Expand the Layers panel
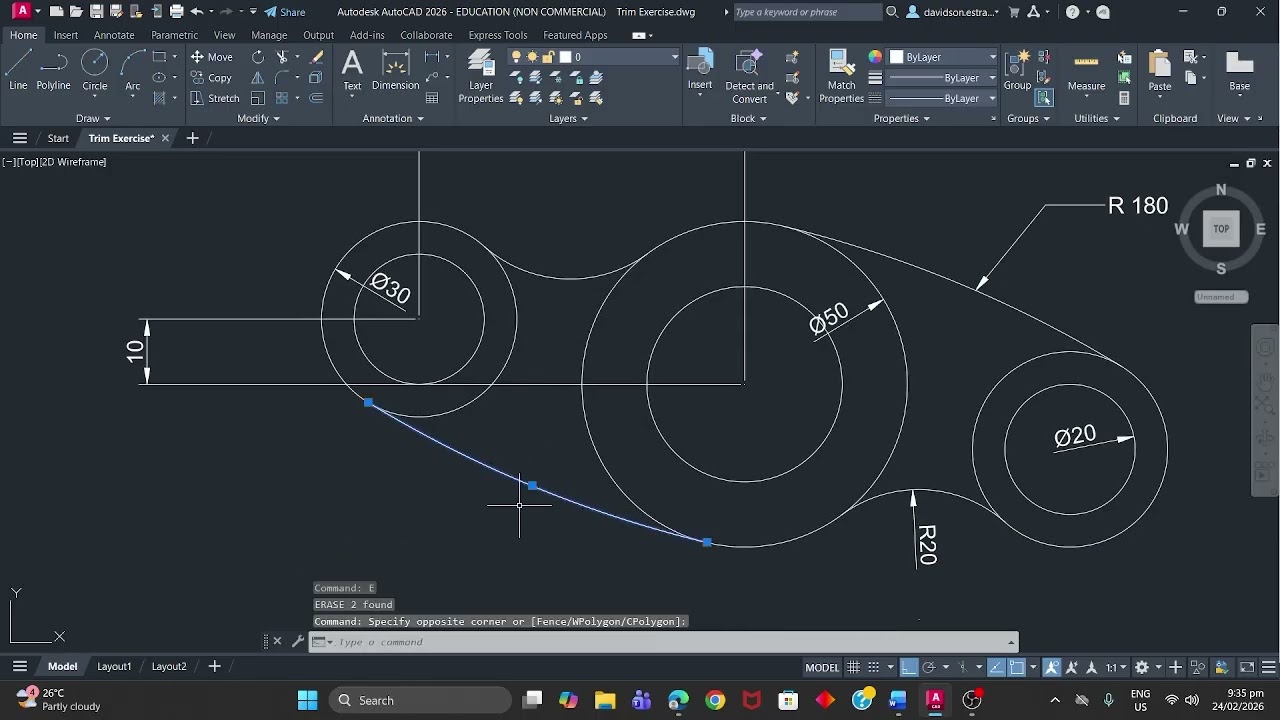1280x720 pixels. pos(568,118)
